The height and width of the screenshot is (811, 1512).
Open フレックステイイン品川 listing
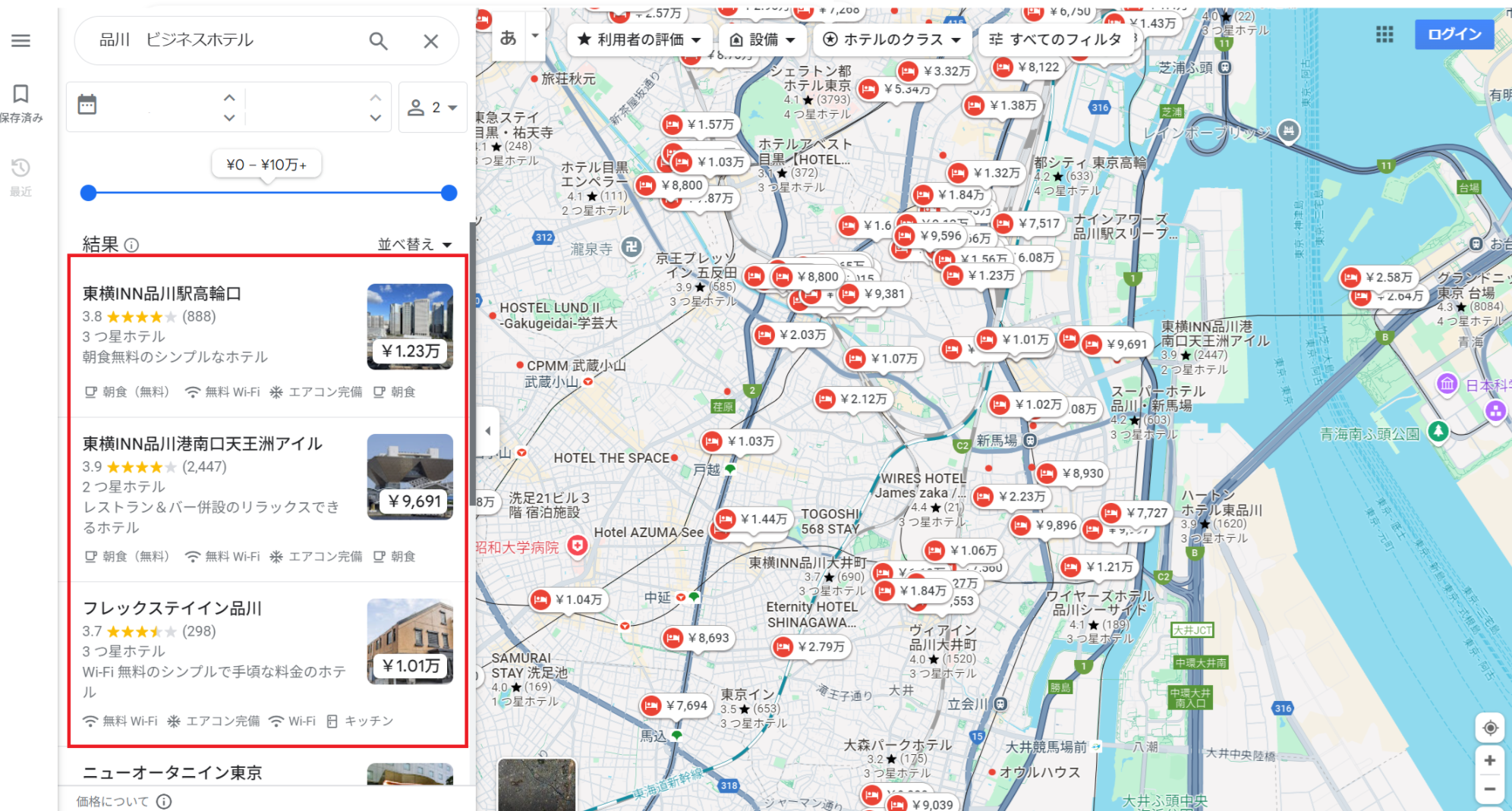pyautogui.click(x=266, y=664)
